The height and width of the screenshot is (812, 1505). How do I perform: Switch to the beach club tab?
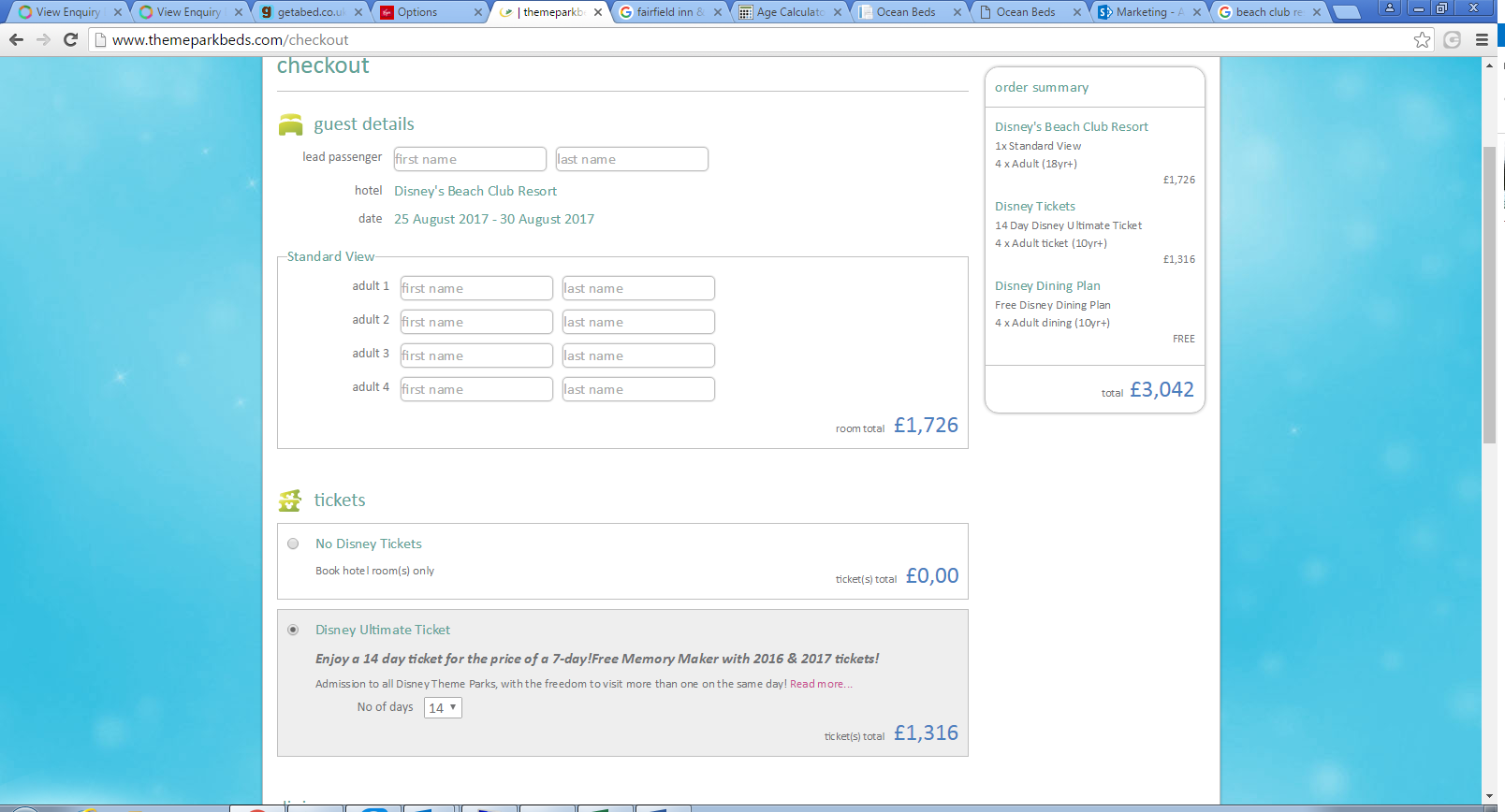click(x=1269, y=12)
